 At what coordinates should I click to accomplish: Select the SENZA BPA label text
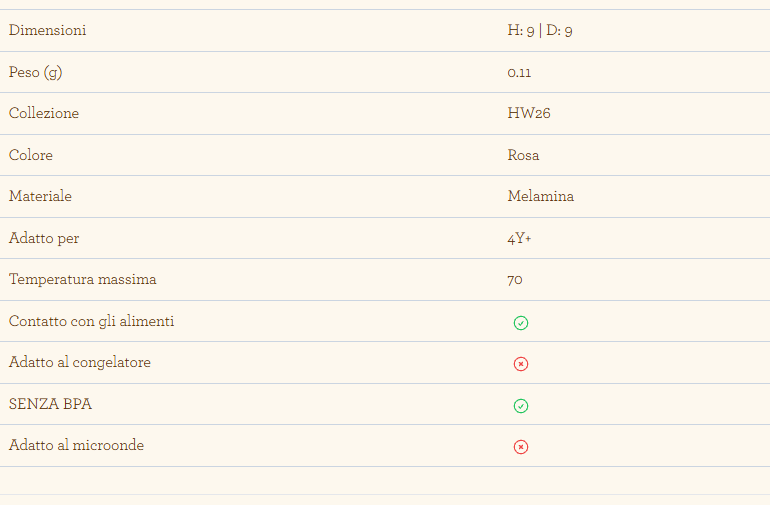[50, 404]
